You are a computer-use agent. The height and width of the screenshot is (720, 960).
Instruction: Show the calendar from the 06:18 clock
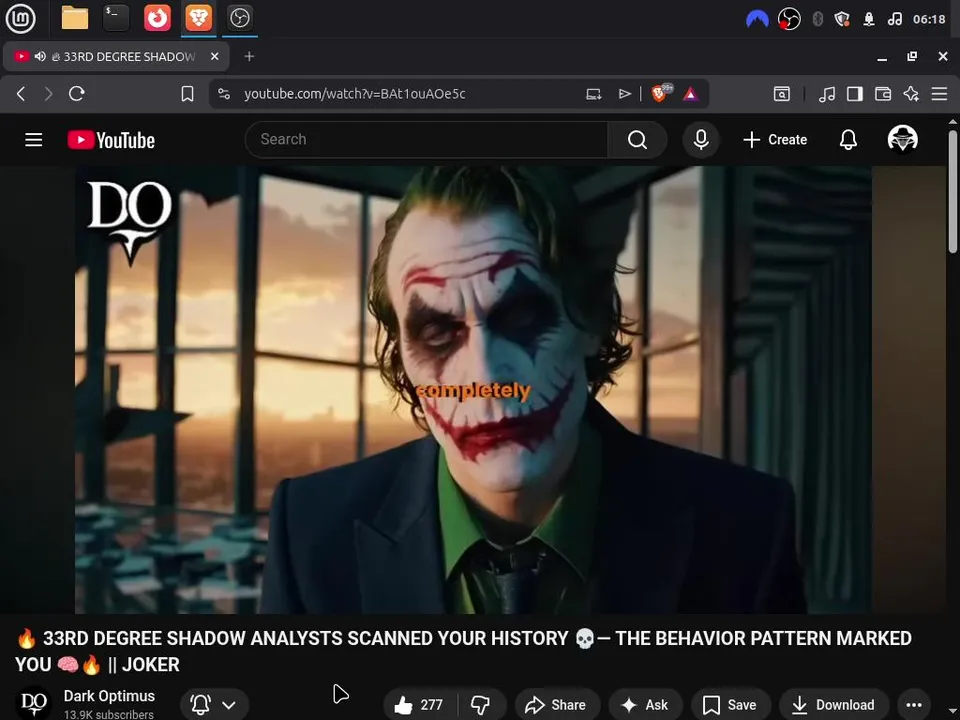929,19
